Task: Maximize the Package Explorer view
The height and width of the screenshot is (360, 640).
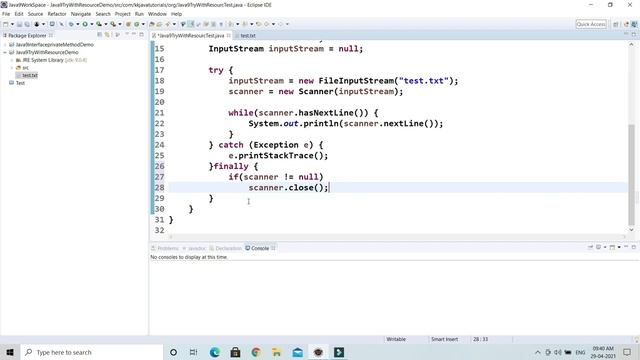Action: pos(142,35)
